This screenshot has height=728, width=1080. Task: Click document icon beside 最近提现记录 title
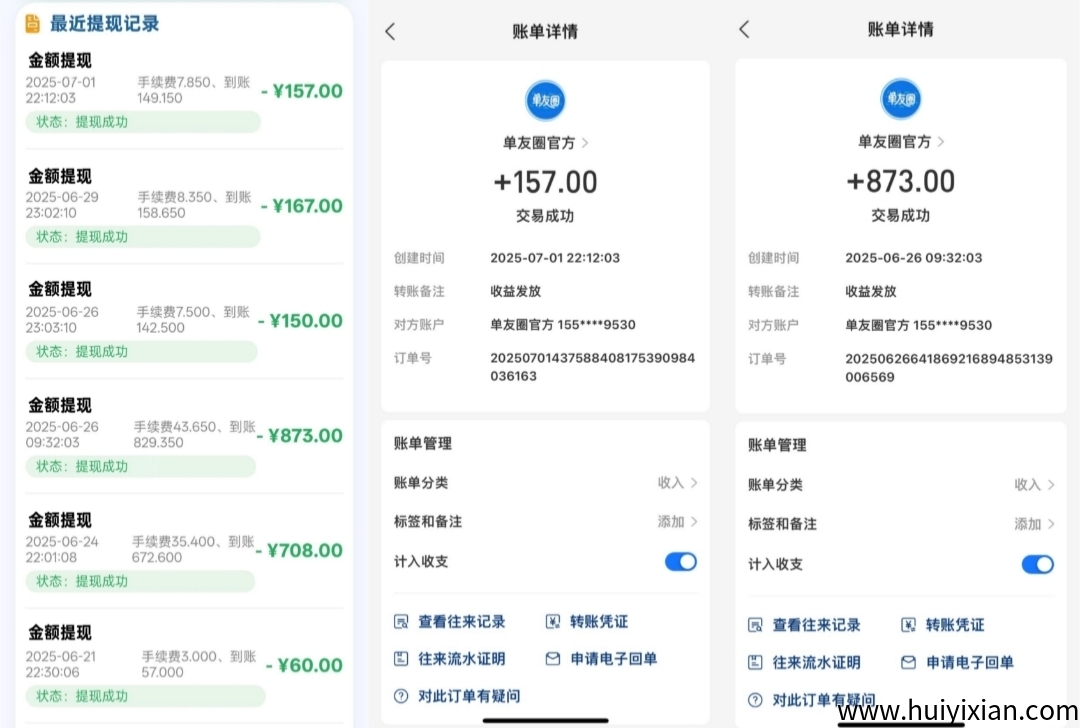pyautogui.click(x=33, y=23)
